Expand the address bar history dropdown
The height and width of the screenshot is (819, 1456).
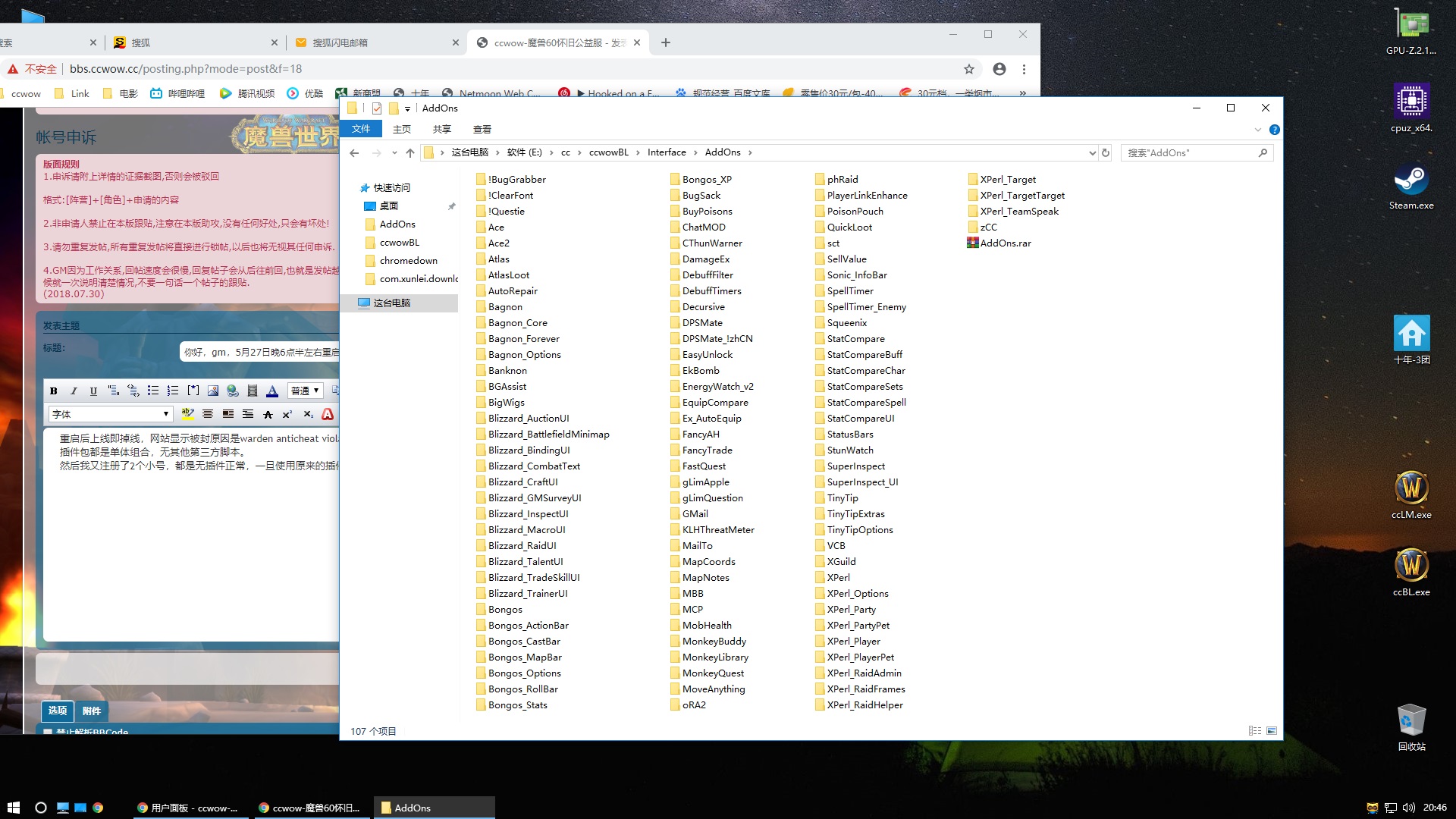(1092, 152)
